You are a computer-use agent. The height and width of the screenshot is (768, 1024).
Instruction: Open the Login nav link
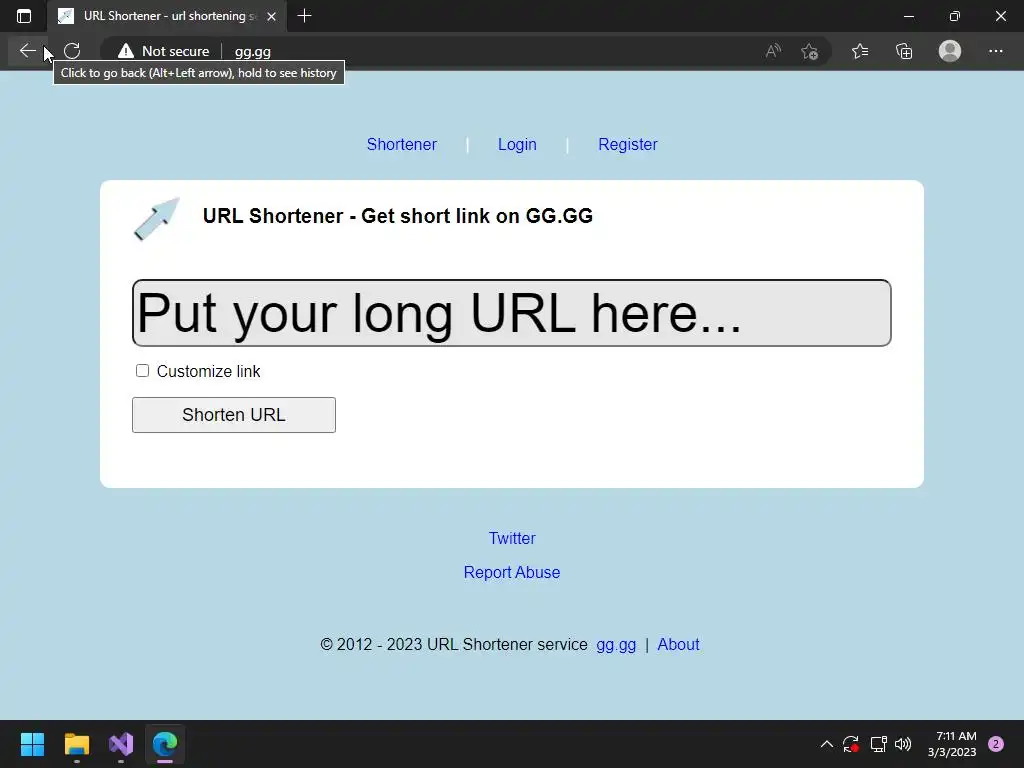coord(517,144)
